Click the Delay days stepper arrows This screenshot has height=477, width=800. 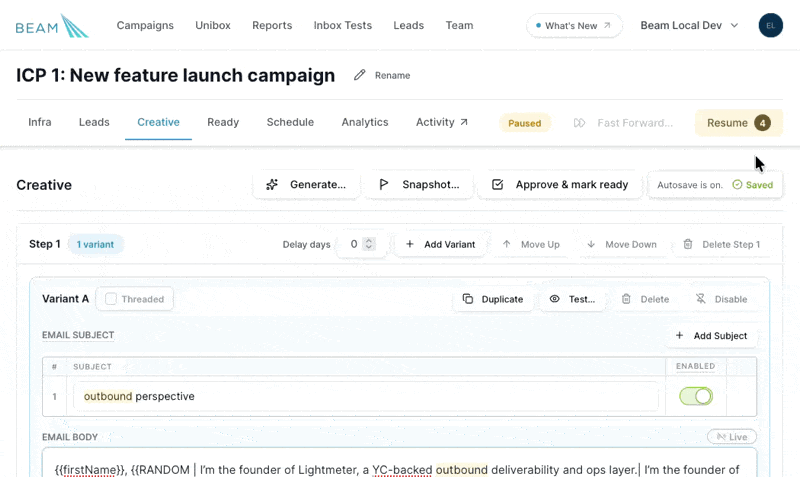pos(369,244)
